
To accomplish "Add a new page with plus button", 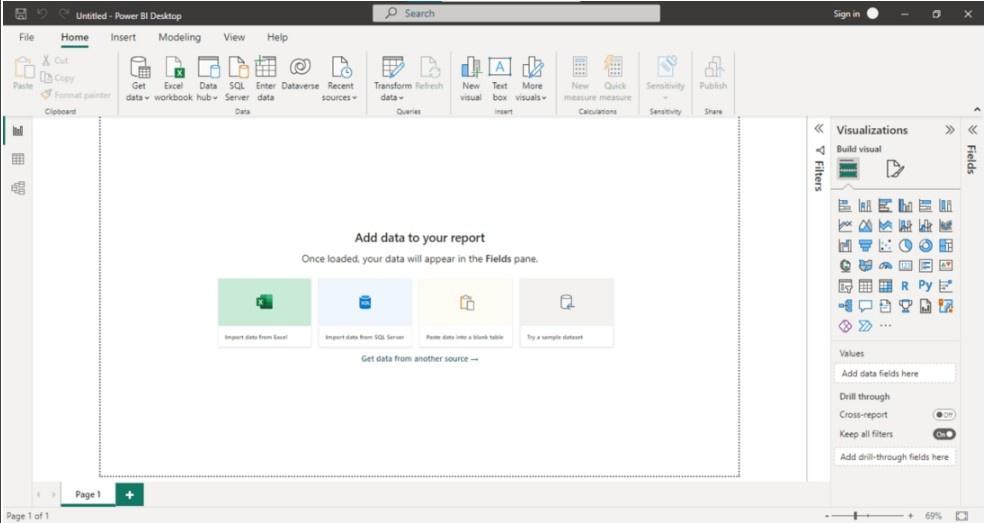I will [x=129, y=495].
